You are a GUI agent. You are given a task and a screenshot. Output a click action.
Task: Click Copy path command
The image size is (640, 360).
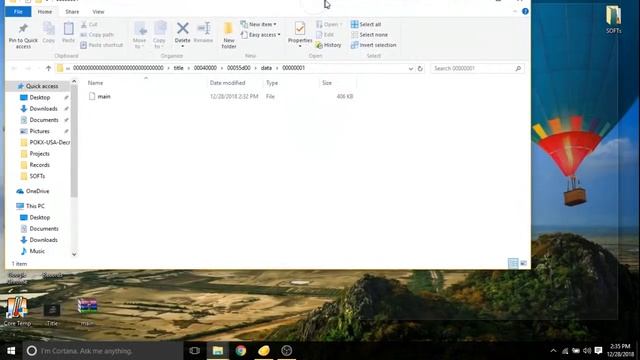coord(97,35)
